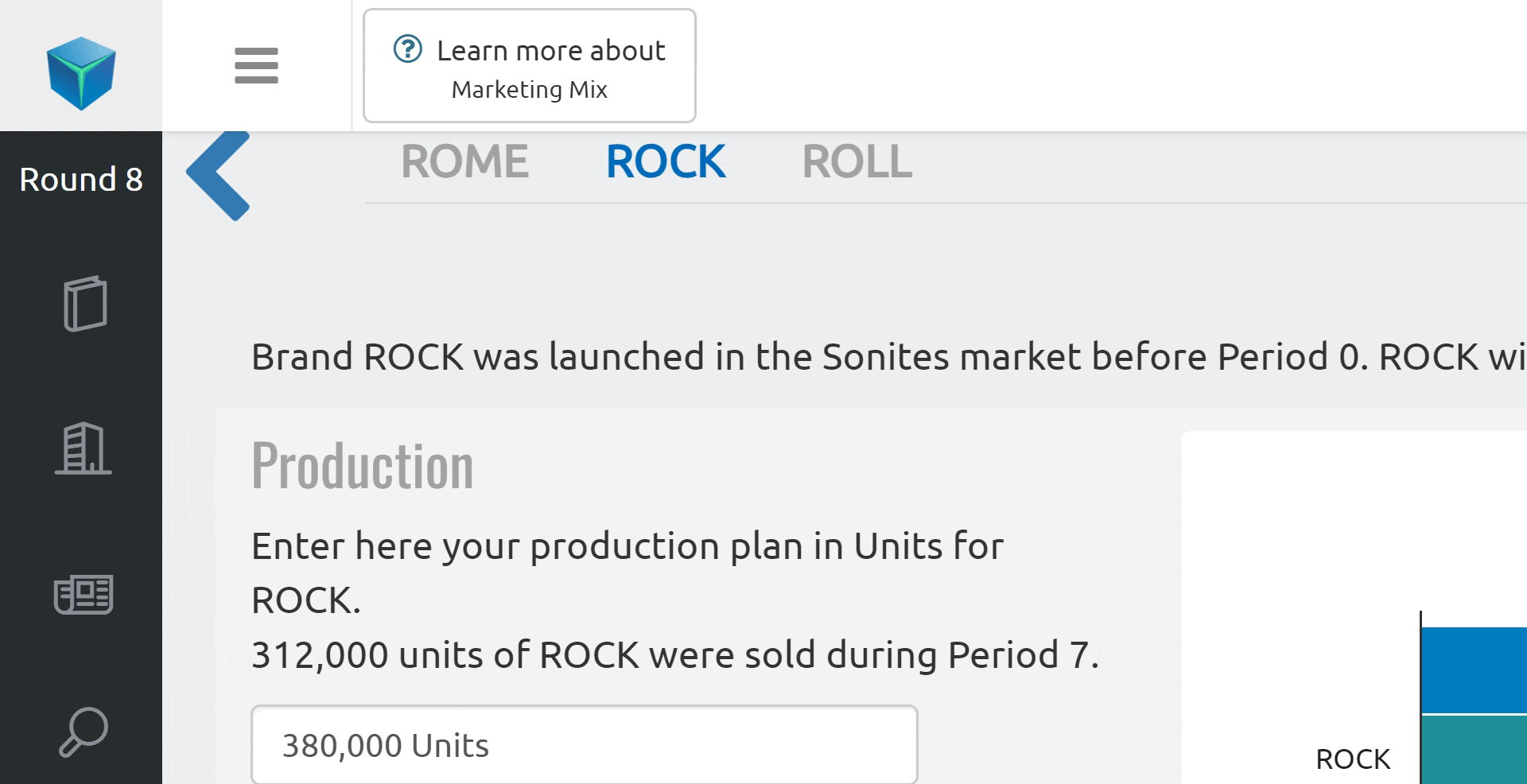Go back using the blue chevron arrow
The width and height of the screenshot is (1527, 784).
pos(219,175)
